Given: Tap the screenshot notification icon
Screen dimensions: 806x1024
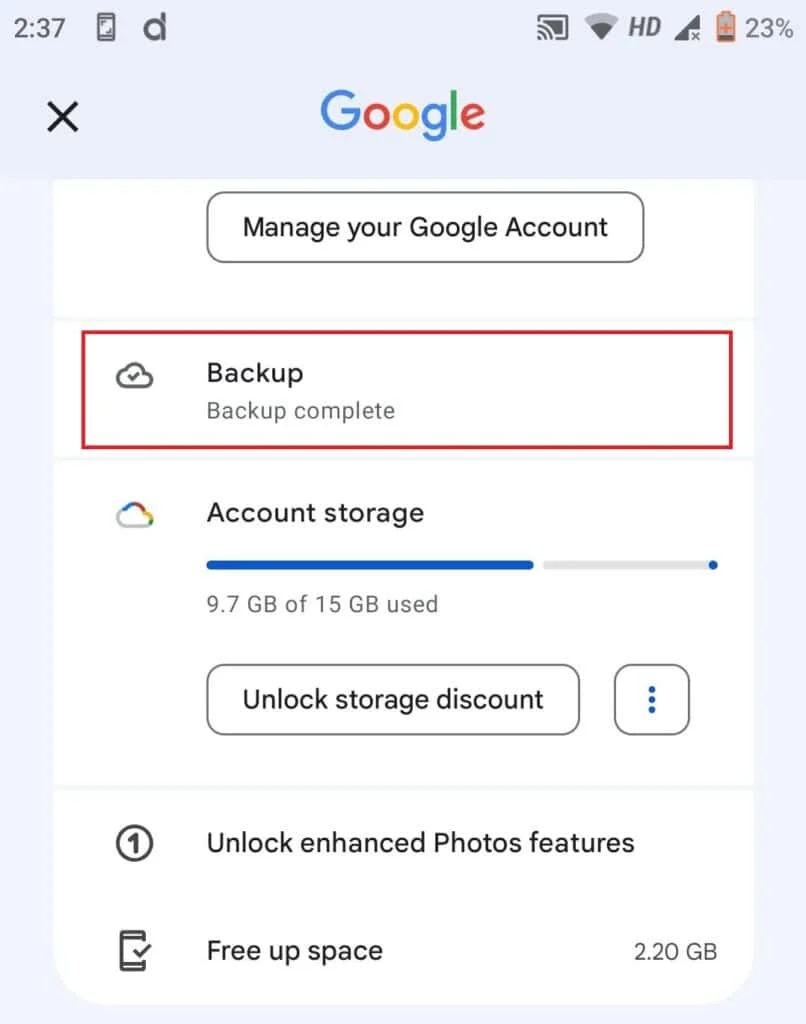Looking at the screenshot, I should click(x=106, y=28).
